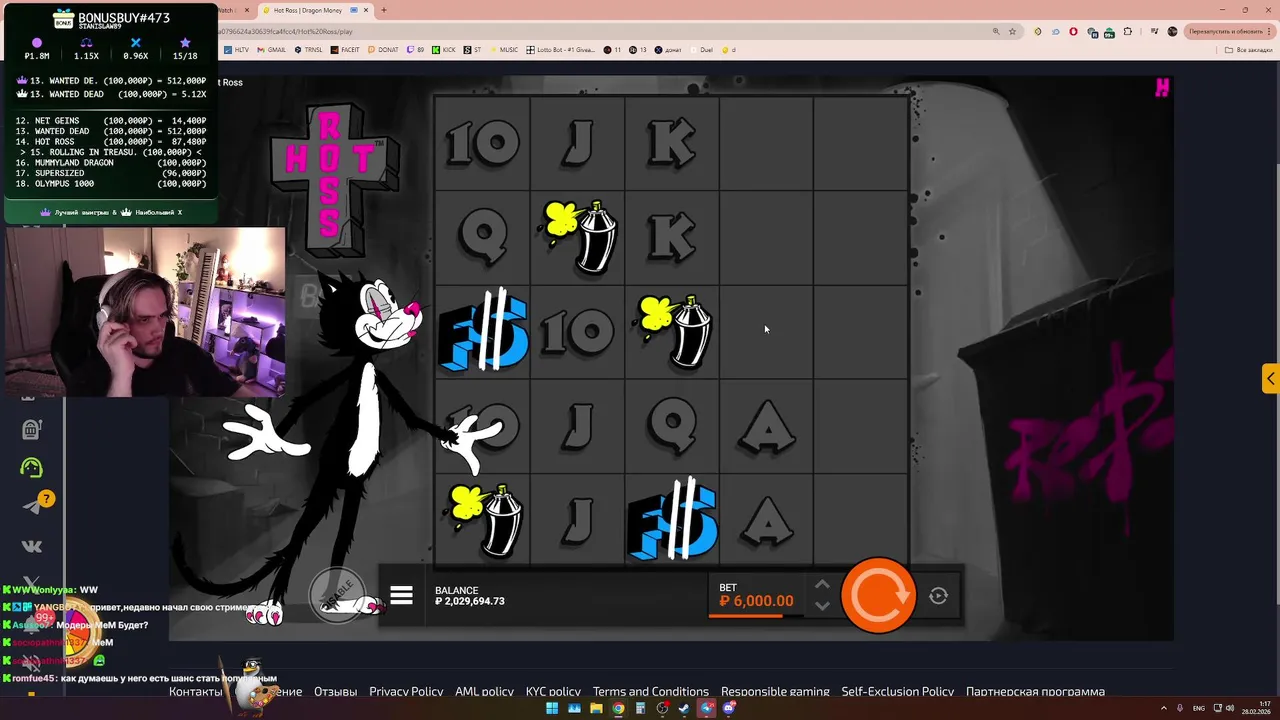Bookmark this page with star icon

[1012, 31]
